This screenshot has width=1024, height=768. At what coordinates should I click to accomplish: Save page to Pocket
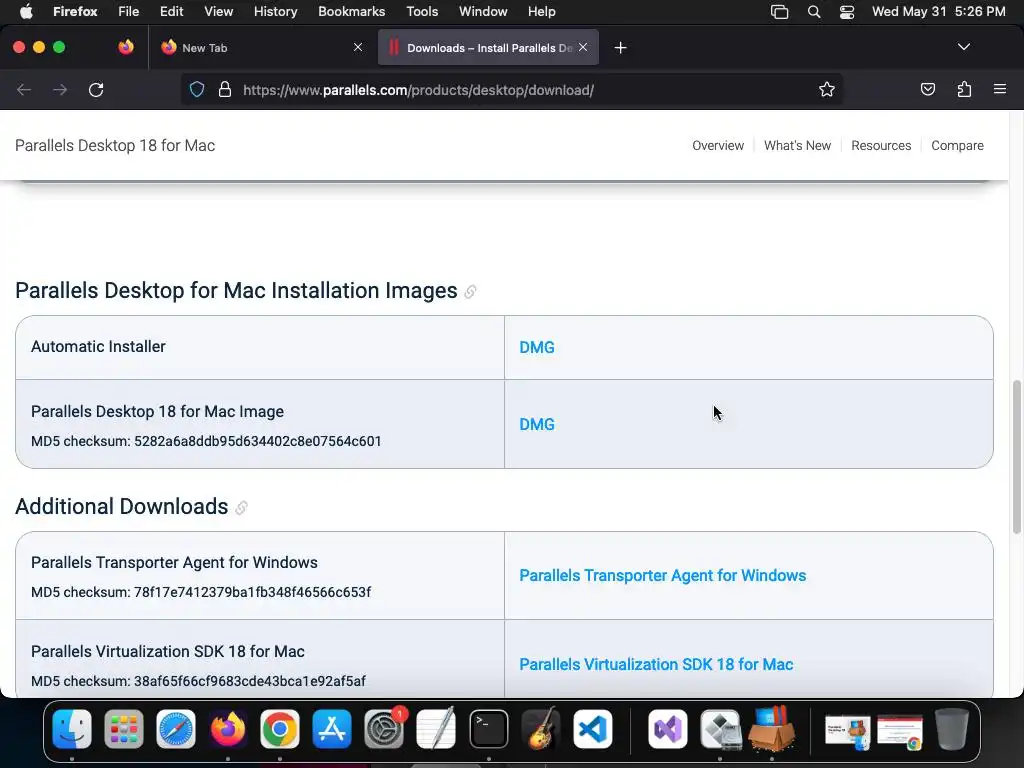pyautogui.click(x=927, y=89)
